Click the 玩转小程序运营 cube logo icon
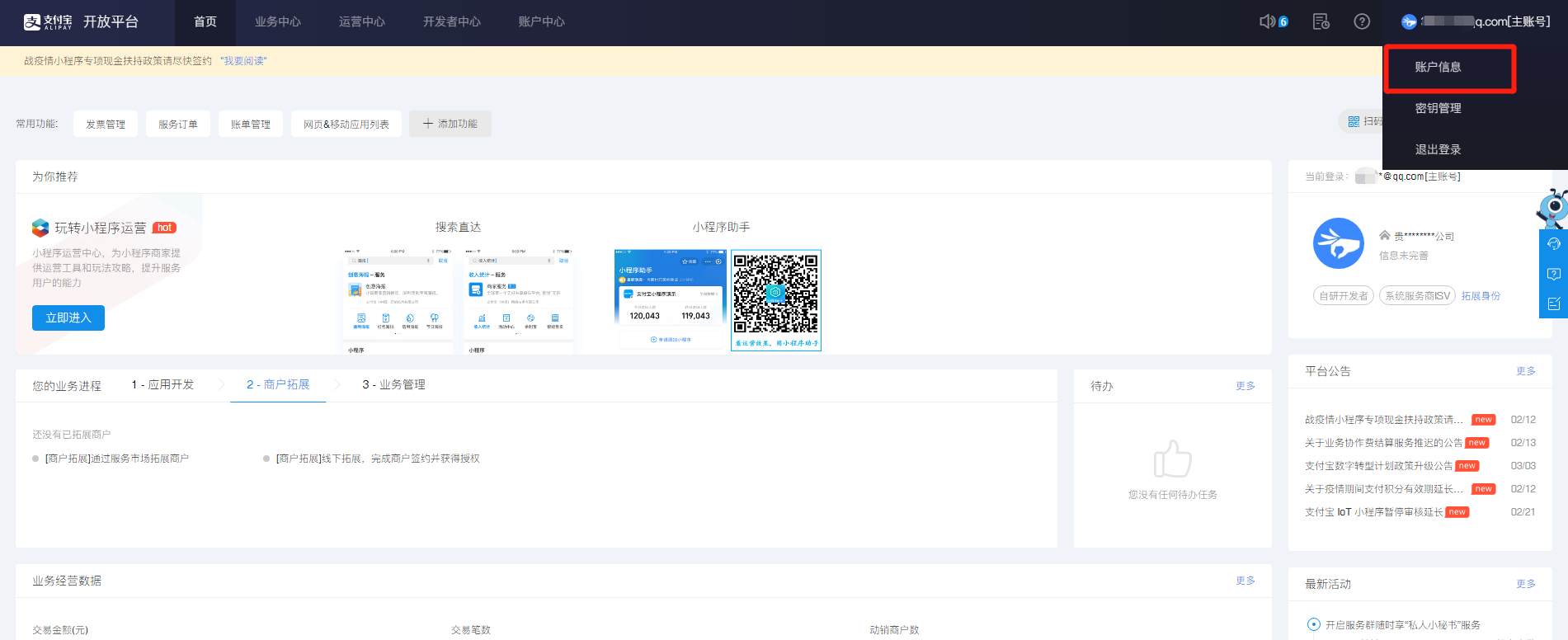The image size is (1568, 640). tap(40, 228)
